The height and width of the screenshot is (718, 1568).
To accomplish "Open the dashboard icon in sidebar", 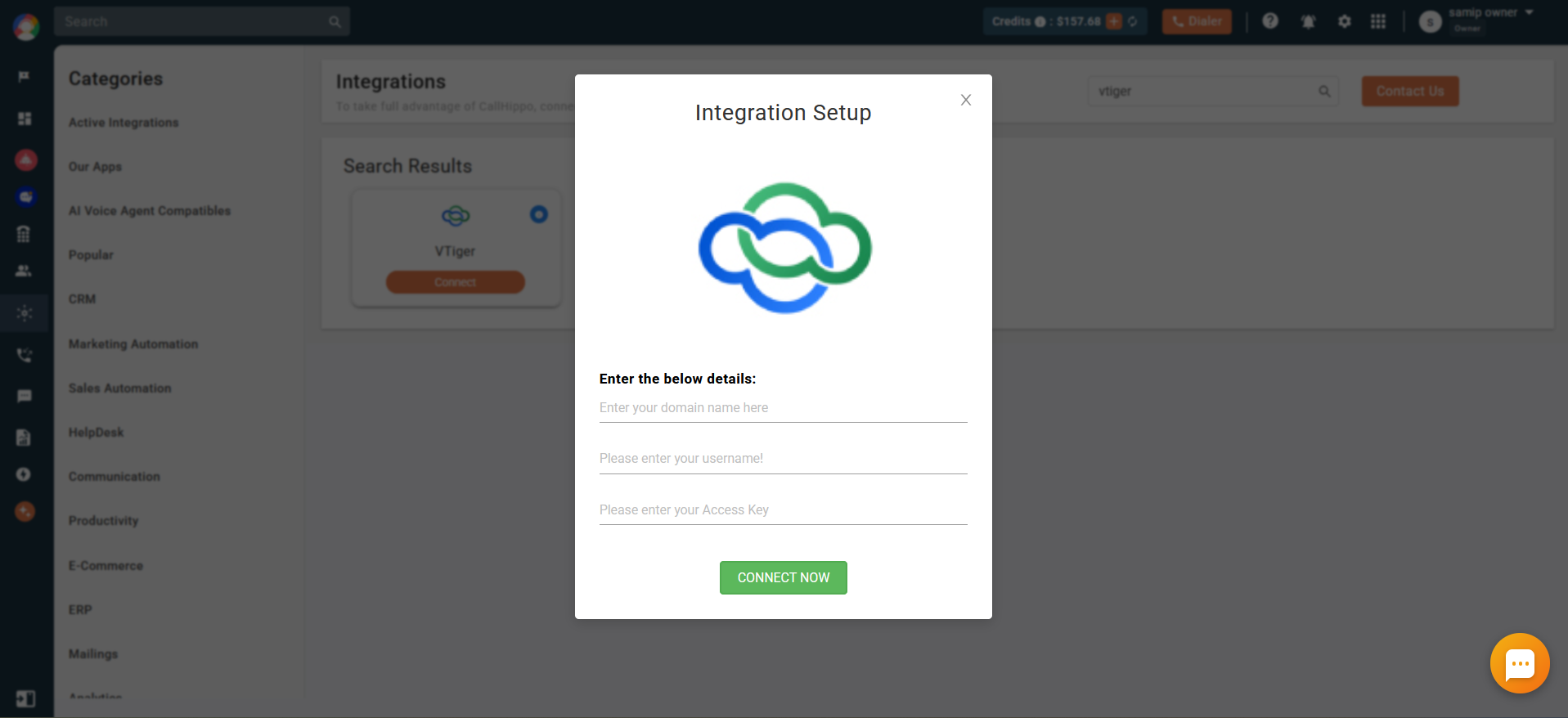I will (x=25, y=119).
